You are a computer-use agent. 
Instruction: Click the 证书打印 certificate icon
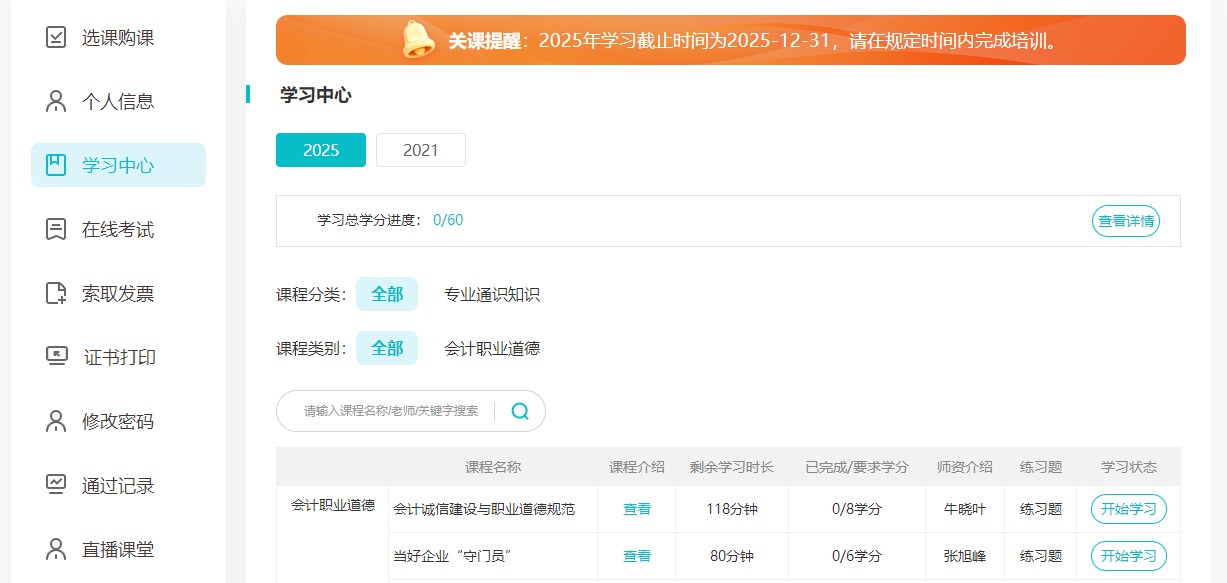[x=55, y=357]
